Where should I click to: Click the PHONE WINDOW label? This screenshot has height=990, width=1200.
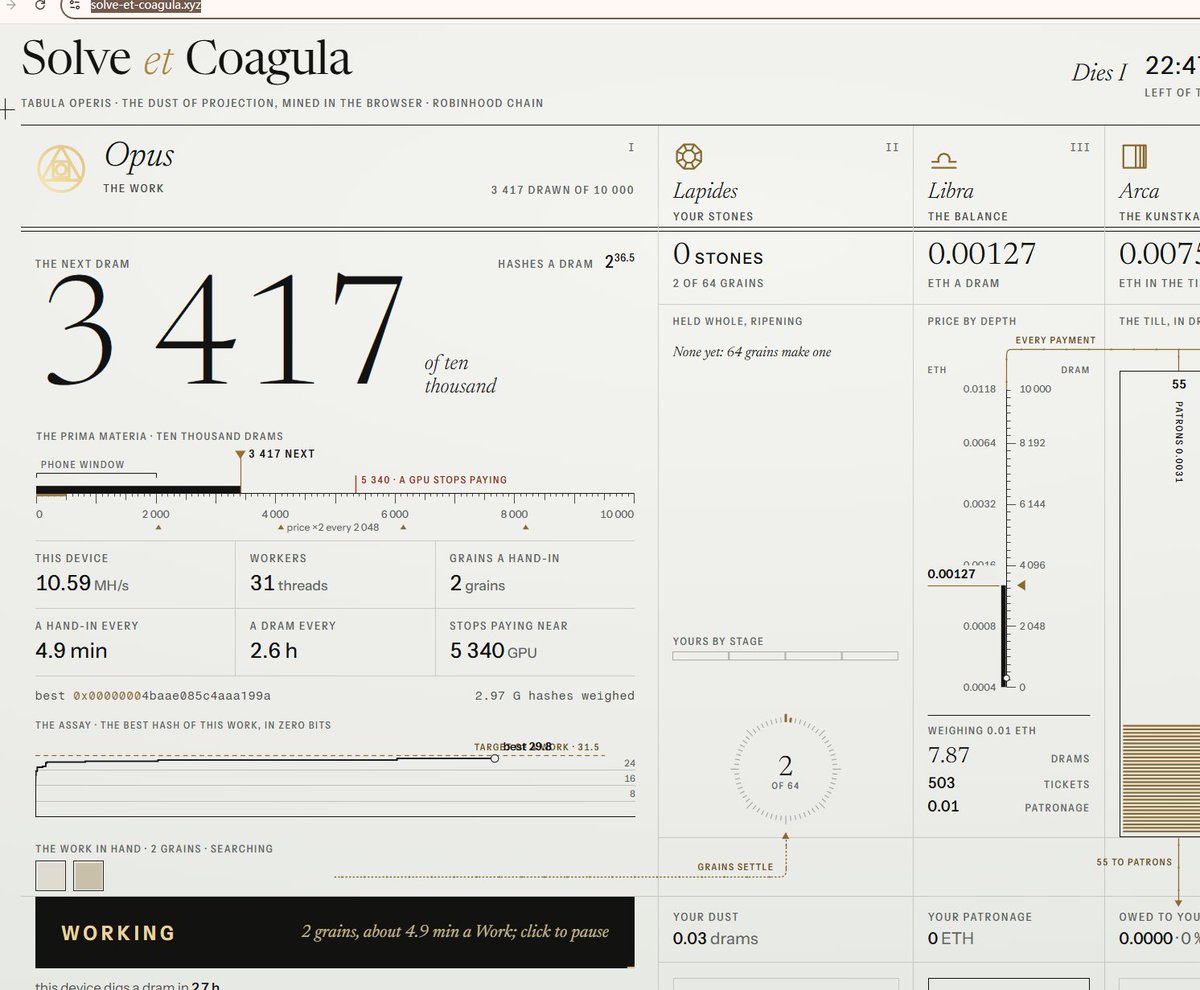click(83, 465)
